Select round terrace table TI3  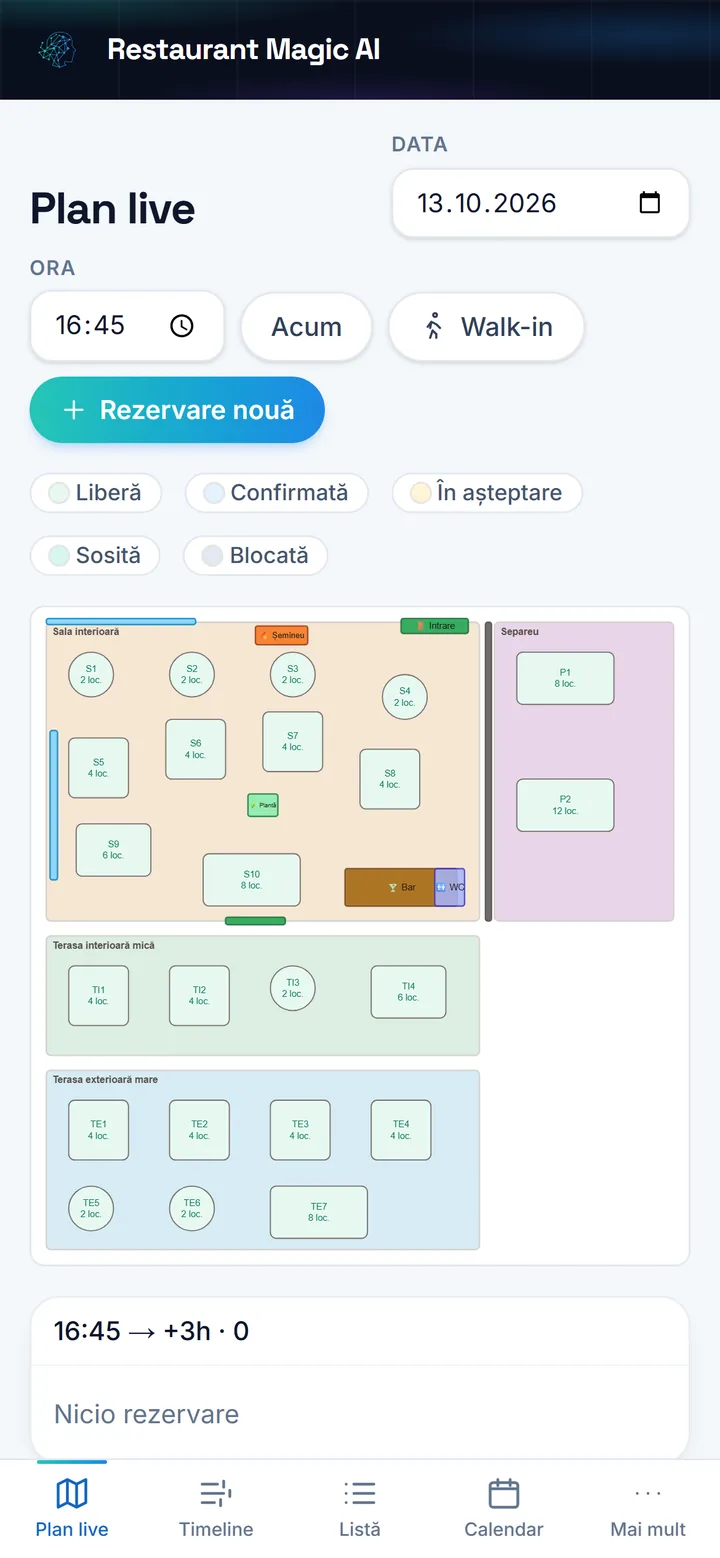(x=293, y=988)
